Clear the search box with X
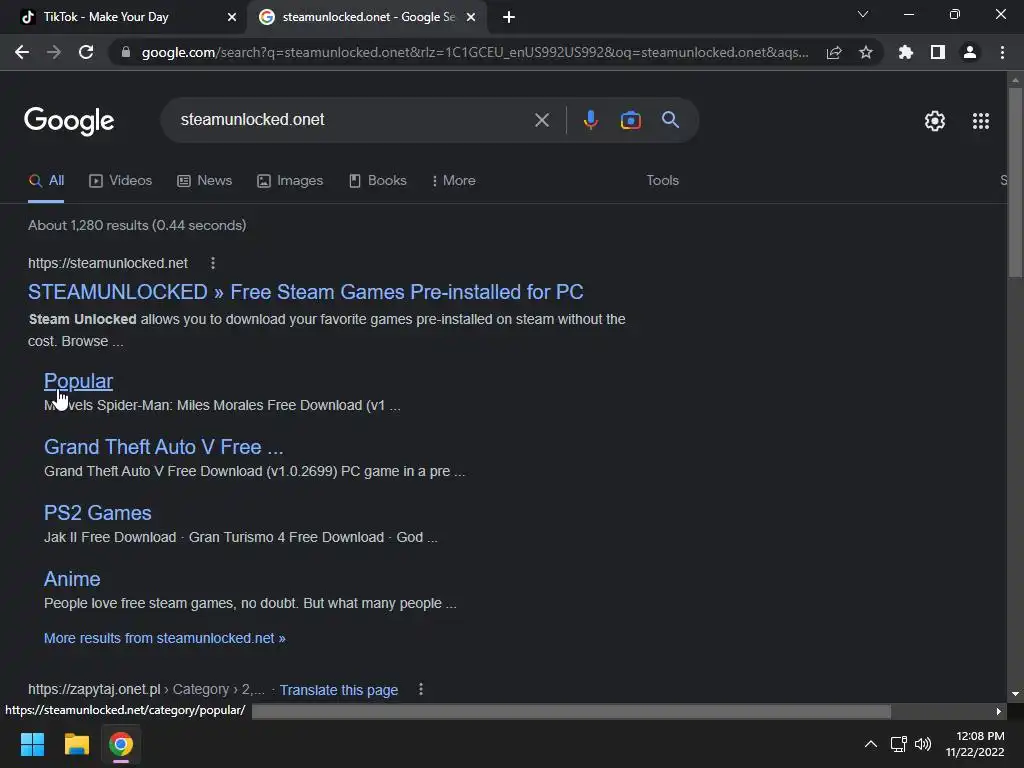The image size is (1024, 768). (x=541, y=120)
